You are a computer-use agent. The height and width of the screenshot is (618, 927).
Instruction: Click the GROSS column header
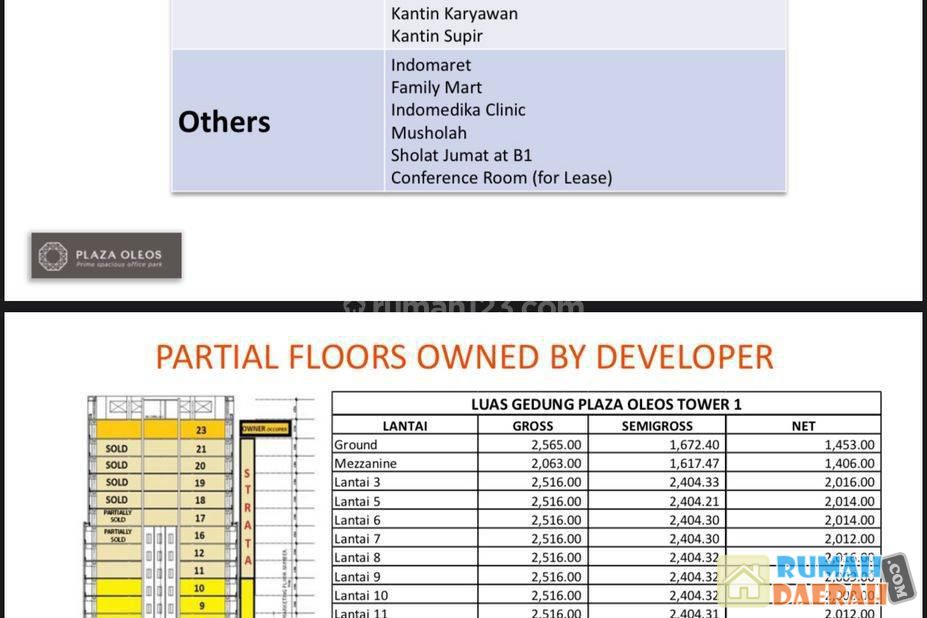pyautogui.click(x=532, y=426)
